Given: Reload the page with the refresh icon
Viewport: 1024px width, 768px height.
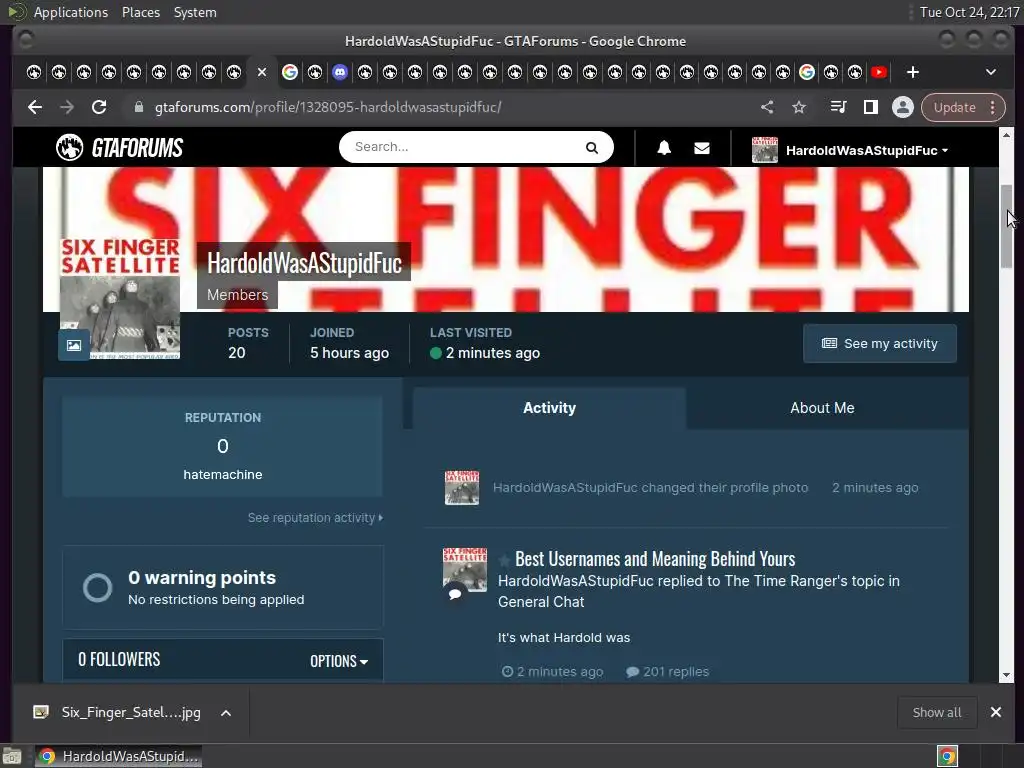Looking at the screenshot, I should coord(99,107).
